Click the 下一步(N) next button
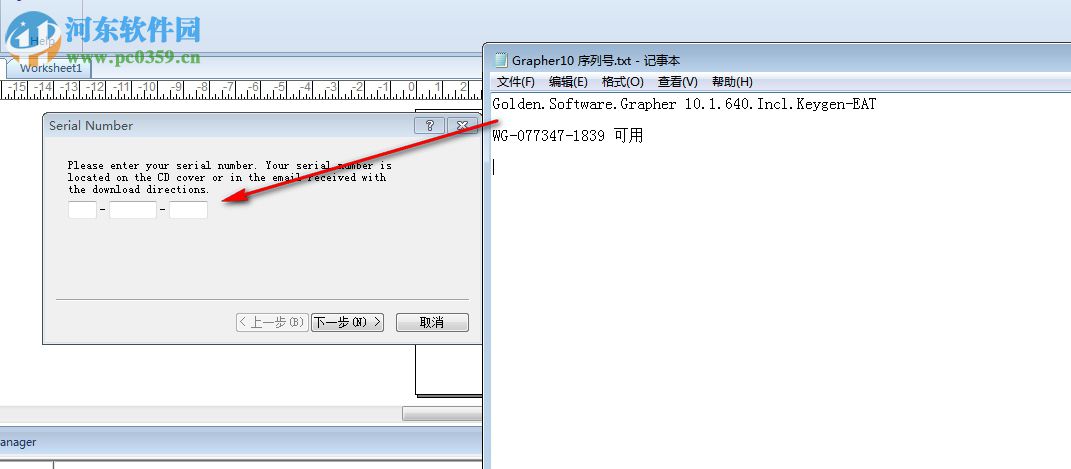Viewport: 1071px width, 469px height. coord(348,322)
